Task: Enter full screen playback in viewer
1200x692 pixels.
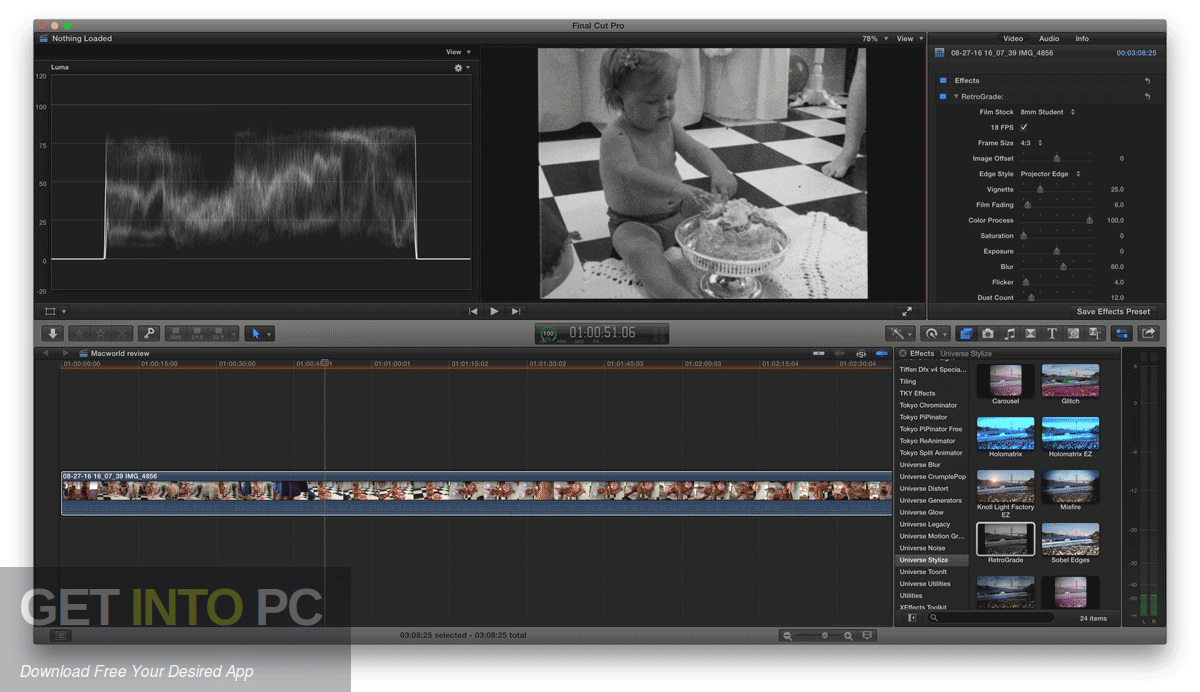Action: coord(907,311)
